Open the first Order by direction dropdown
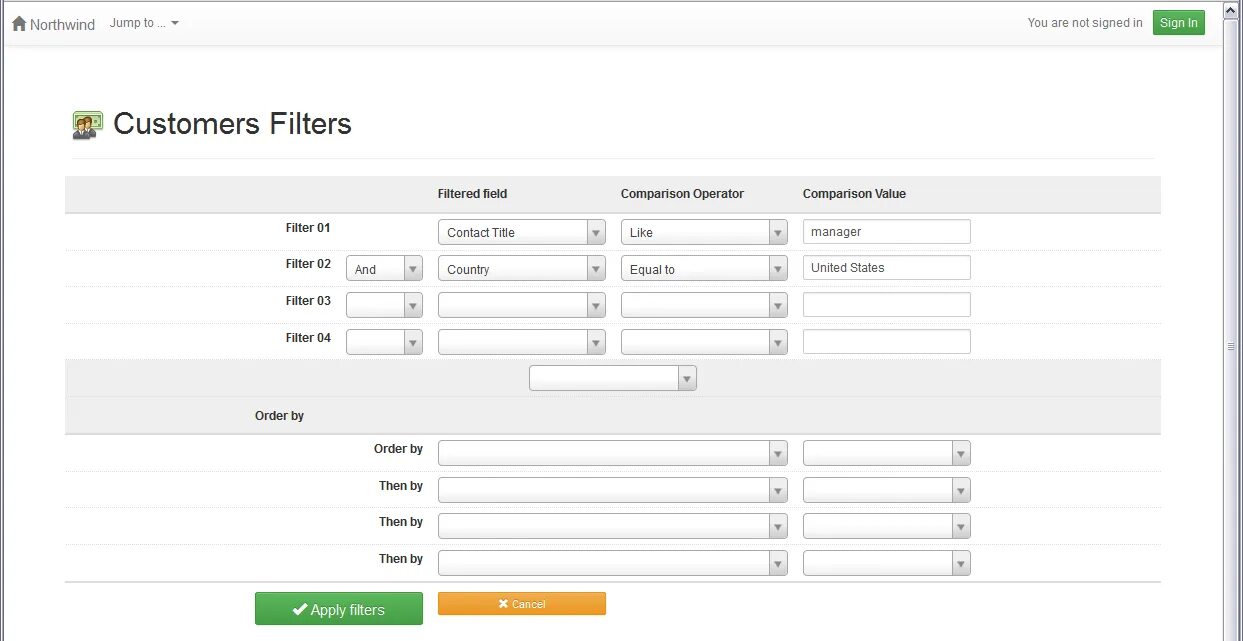The height and width of the screenshot is (641, 1243). (x=886, y=454)
